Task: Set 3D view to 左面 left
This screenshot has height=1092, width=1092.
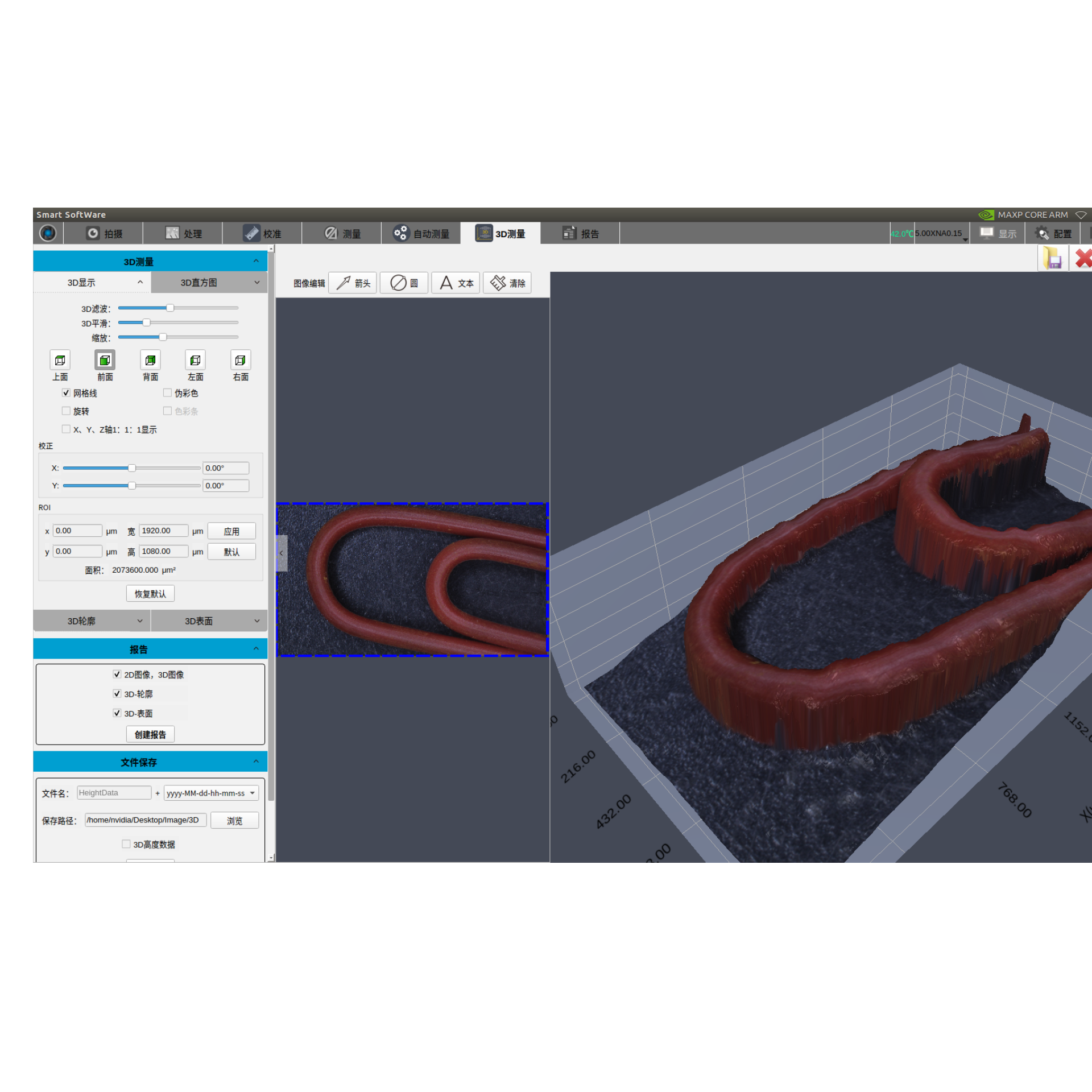Action: [x=195, y=360]
